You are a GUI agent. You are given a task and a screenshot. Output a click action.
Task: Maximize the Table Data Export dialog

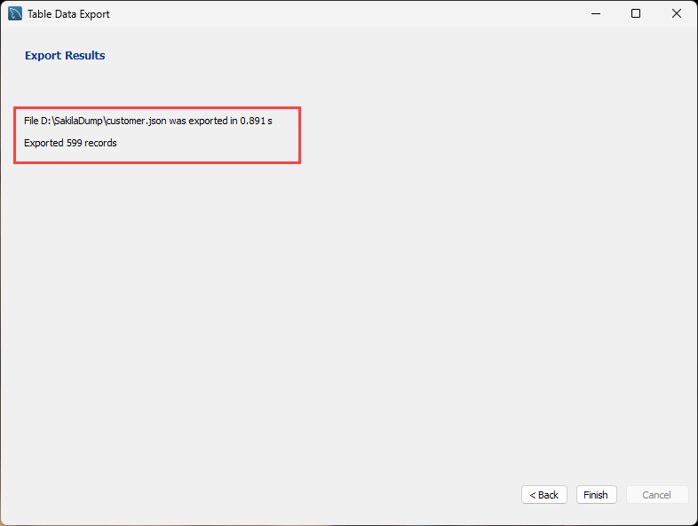click(x=635, y=14)
